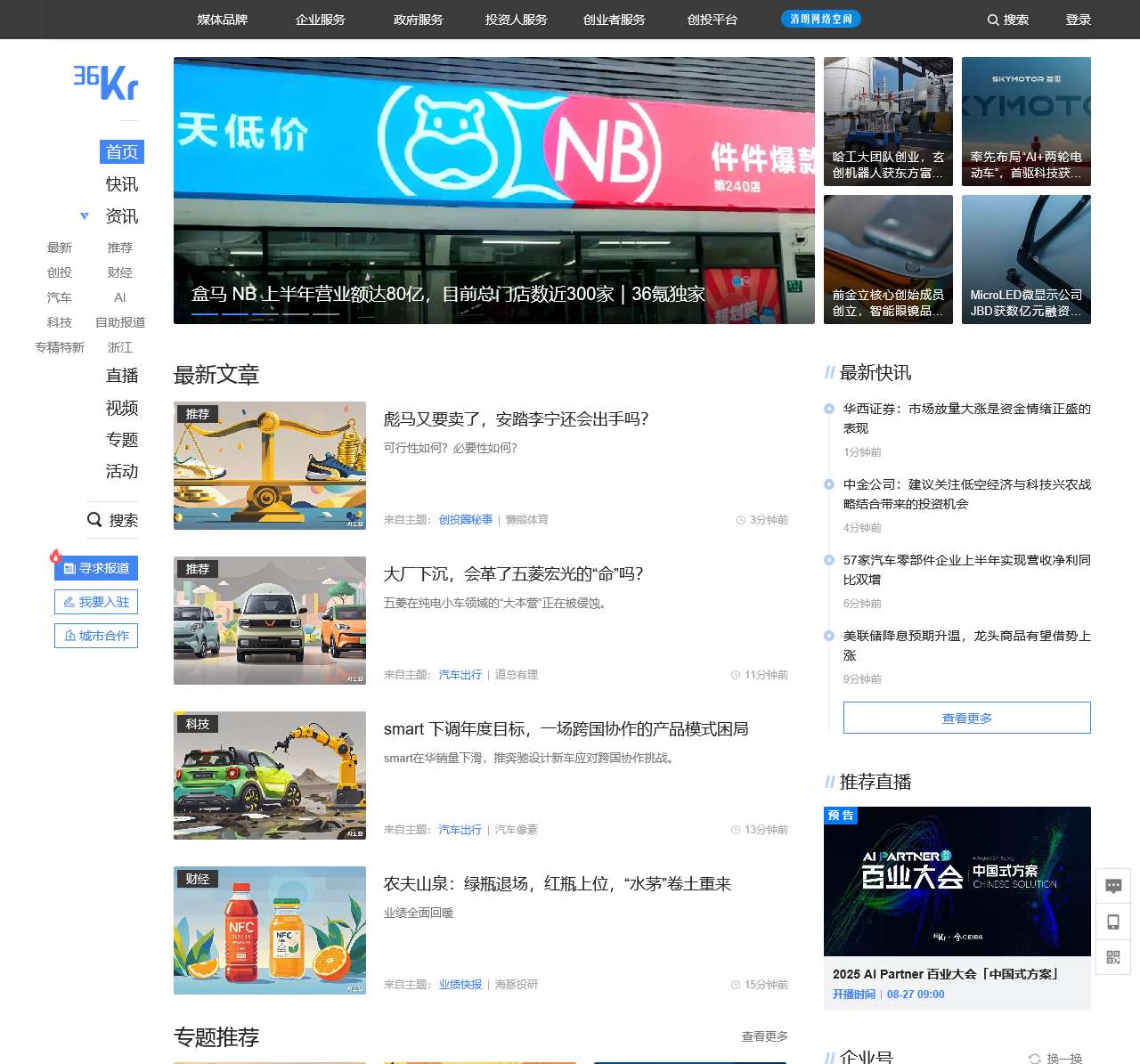Select second carousel indicator dash

pos(235,313)
